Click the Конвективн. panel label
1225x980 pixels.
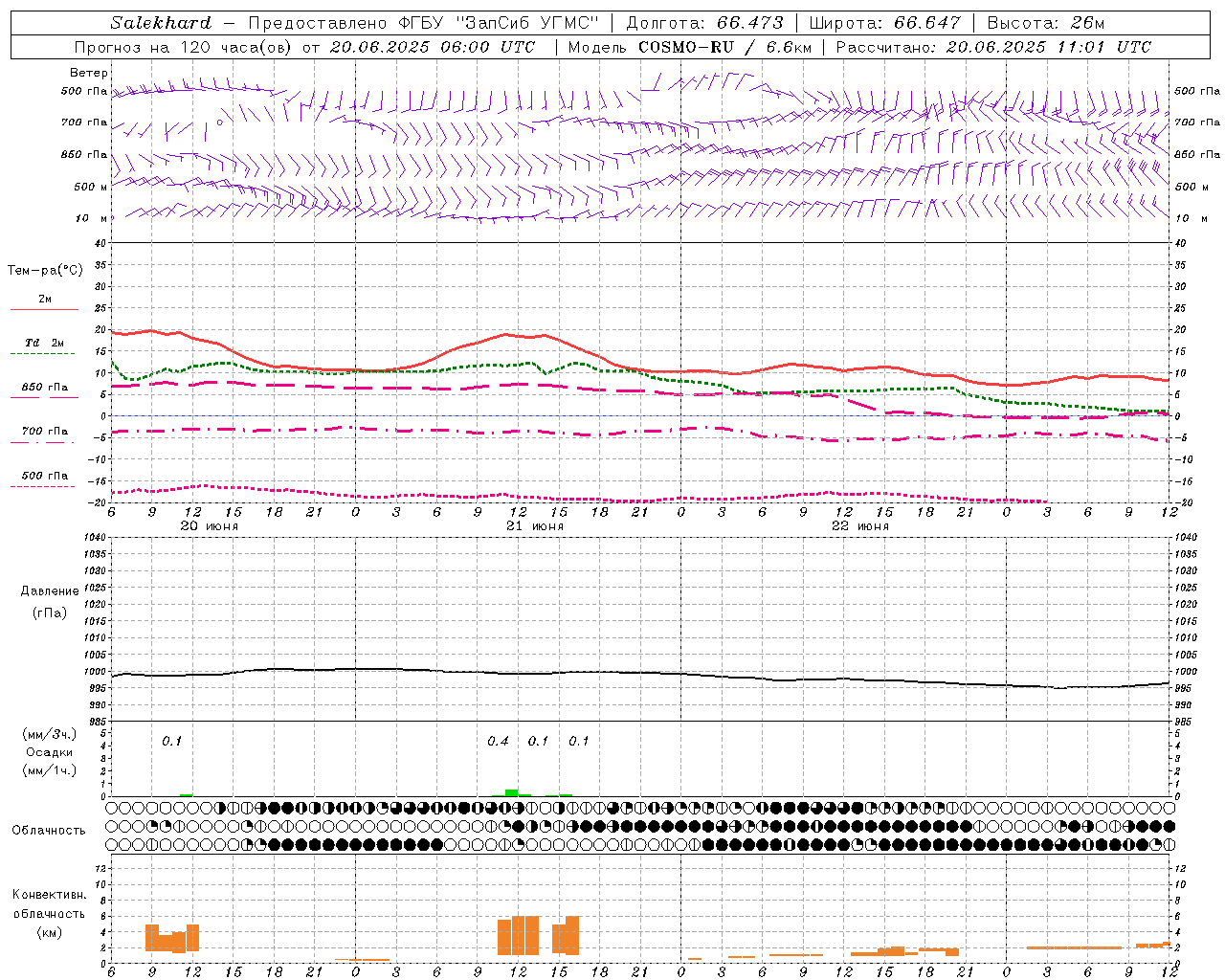(49, 894)
